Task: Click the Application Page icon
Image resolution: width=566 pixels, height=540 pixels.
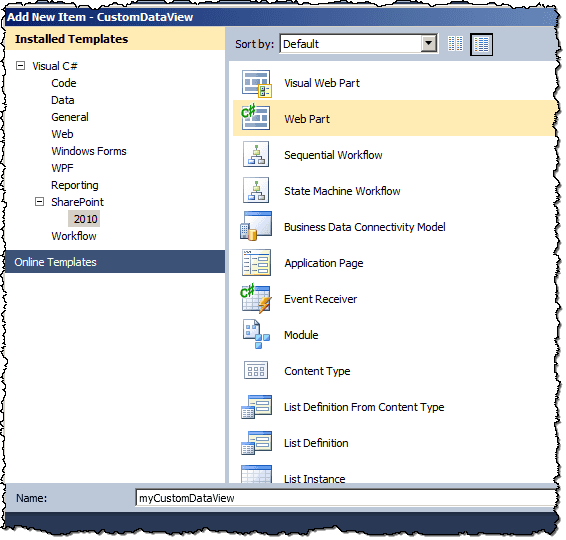Action: point(256,262)
